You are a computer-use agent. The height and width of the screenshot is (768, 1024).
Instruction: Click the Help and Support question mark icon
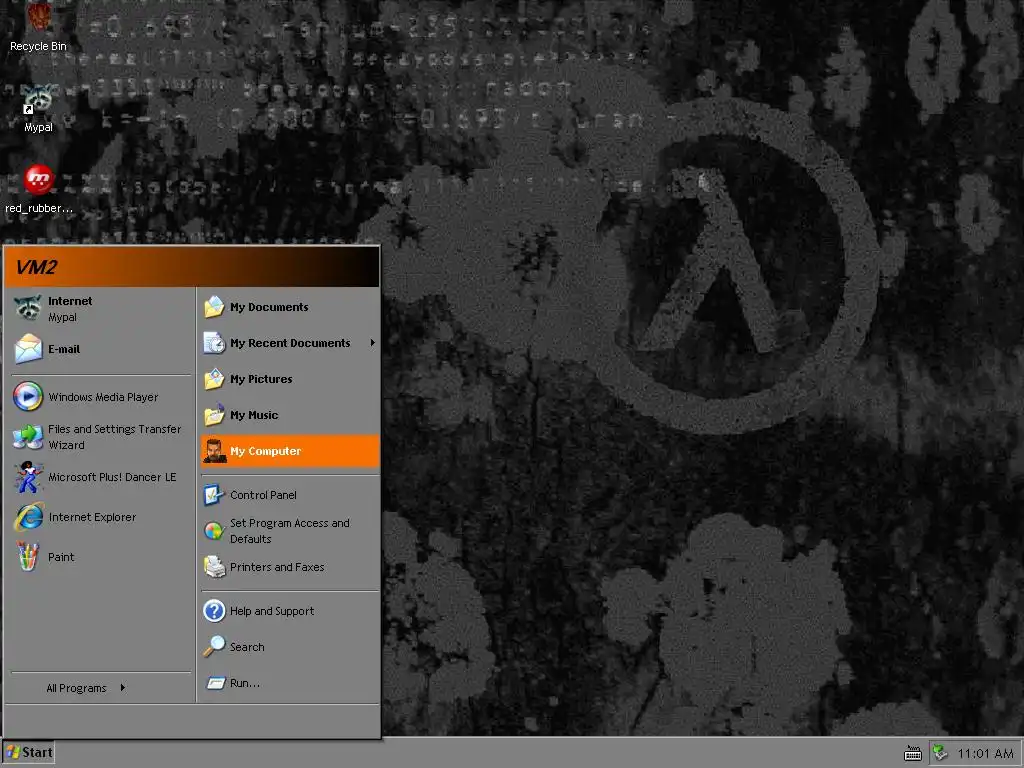(214, 611)
